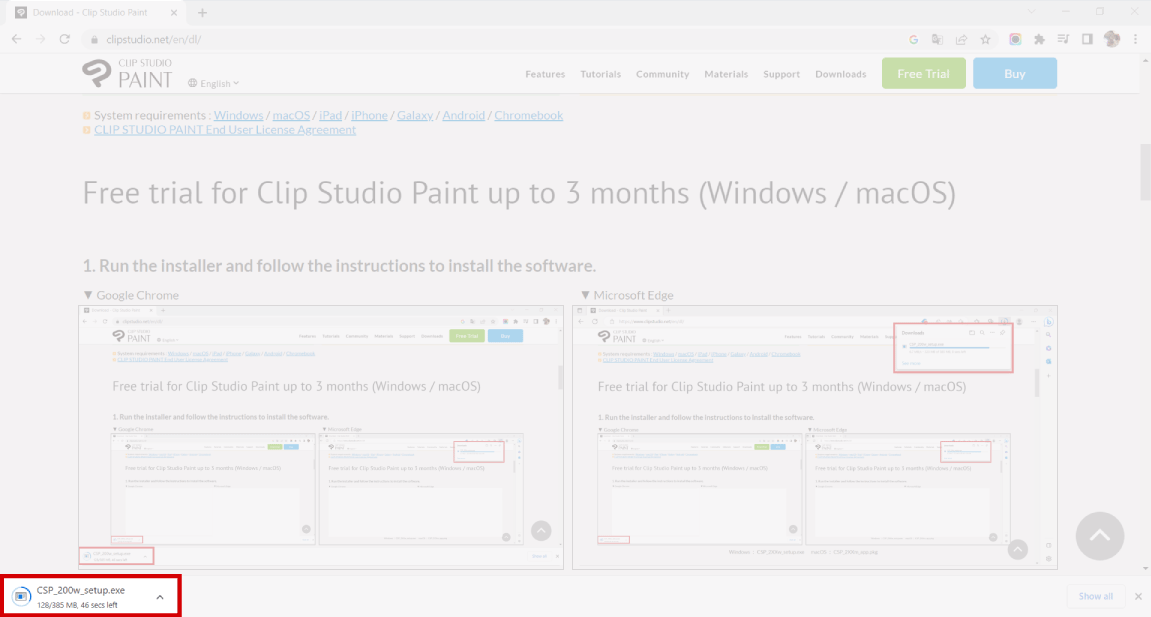Go forward to the next page
The width and height of the screenshot is (1151, 617).
40,40
